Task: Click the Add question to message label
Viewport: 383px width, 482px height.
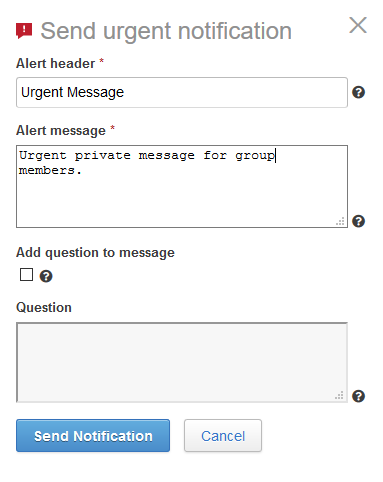Action: tap(95, 253)
